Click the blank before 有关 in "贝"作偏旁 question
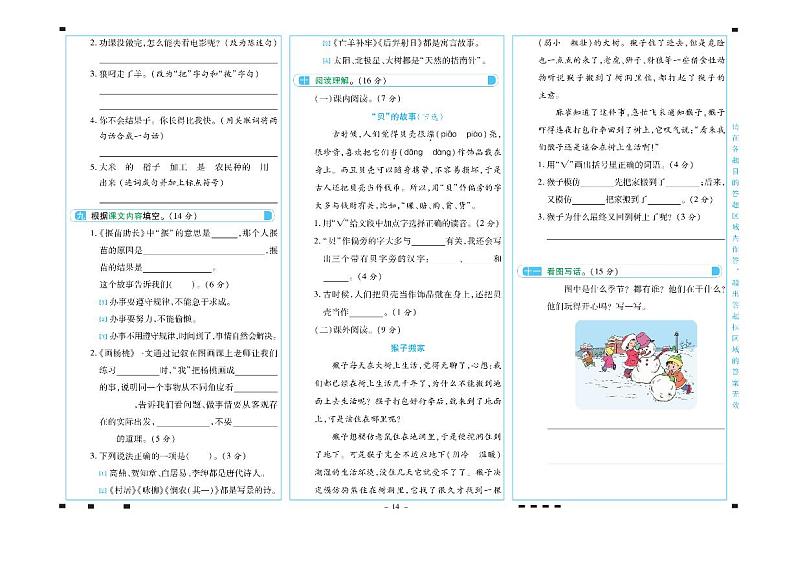 pyautogui.click(x=428, y=242)
